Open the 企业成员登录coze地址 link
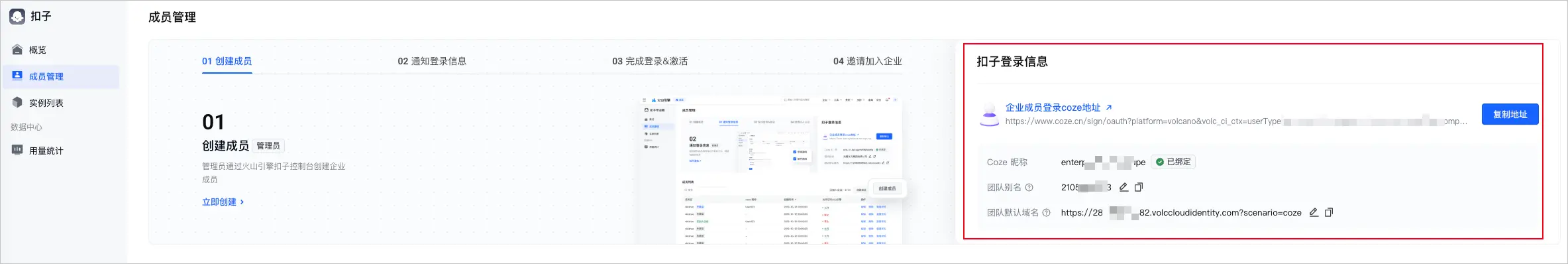1568x264 pixels. (1053, 107)
